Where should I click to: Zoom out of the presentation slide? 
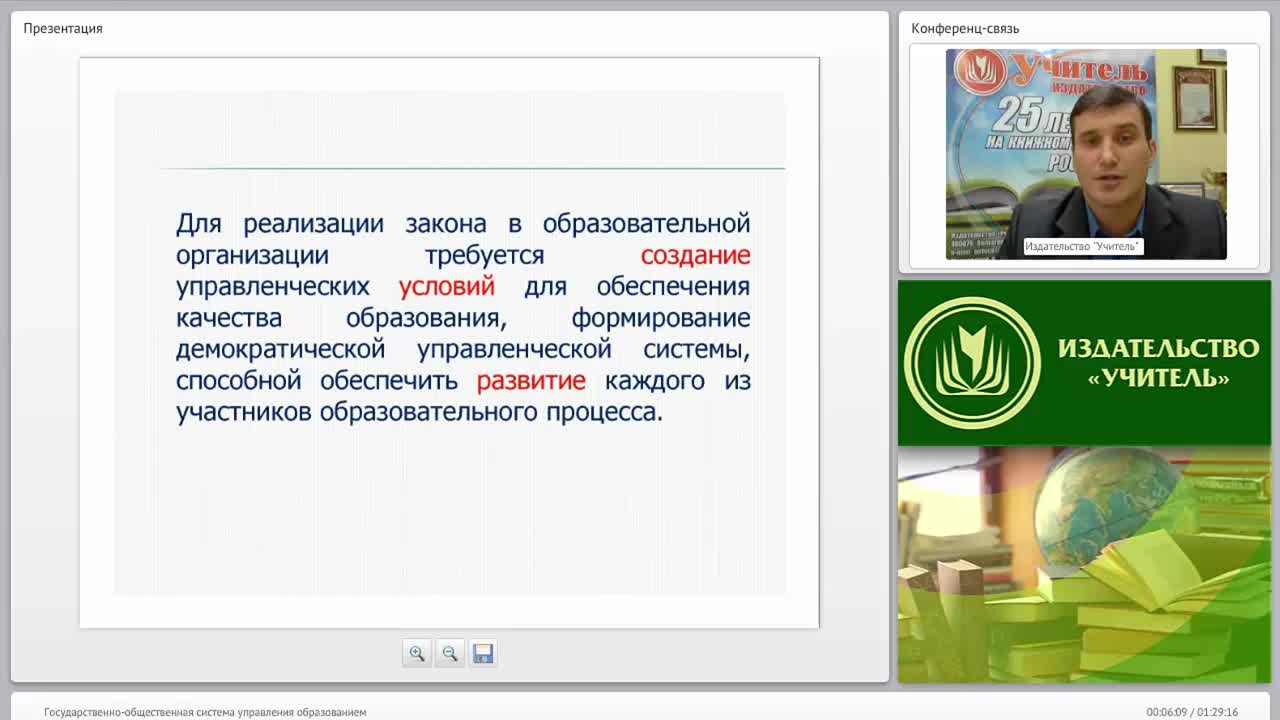(x=450, y=653)
